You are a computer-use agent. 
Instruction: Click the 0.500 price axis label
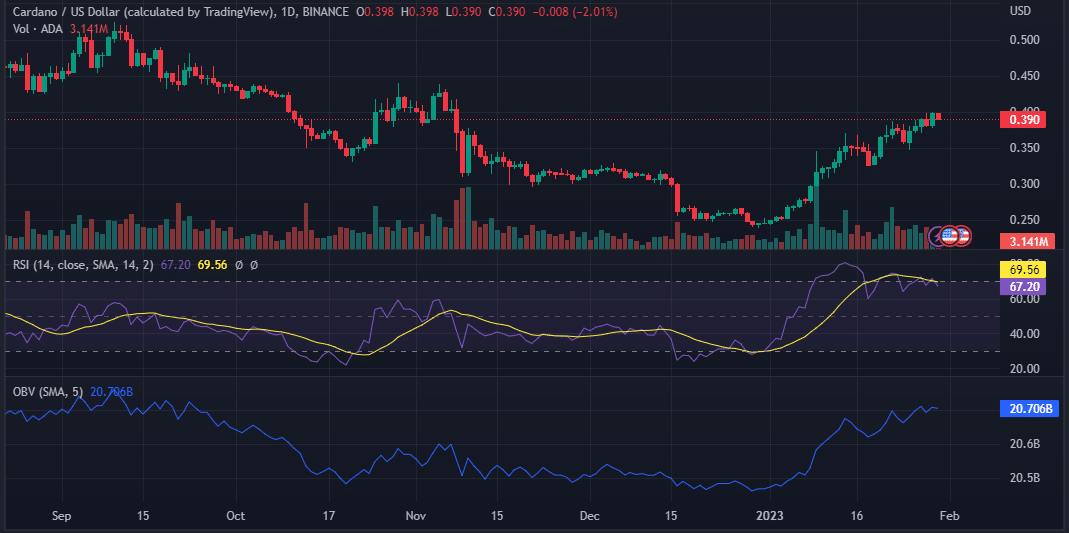[1024, 40]
